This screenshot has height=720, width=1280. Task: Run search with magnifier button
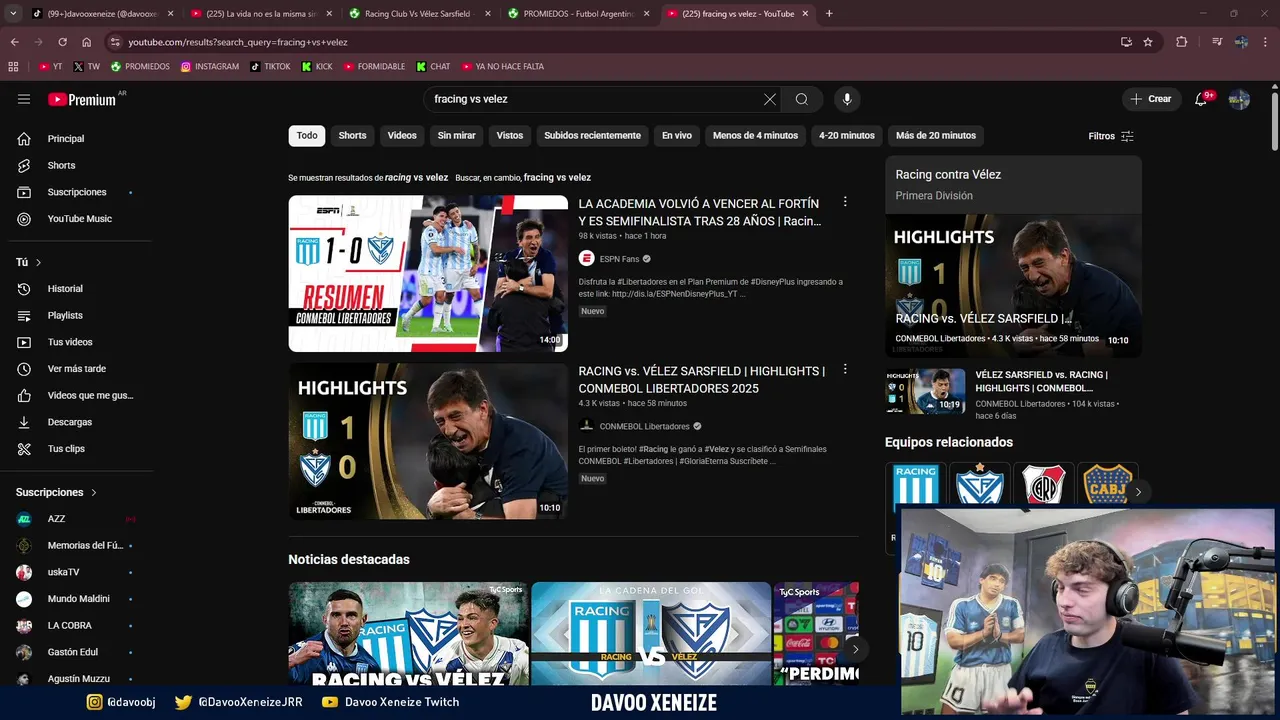[802, 99]
